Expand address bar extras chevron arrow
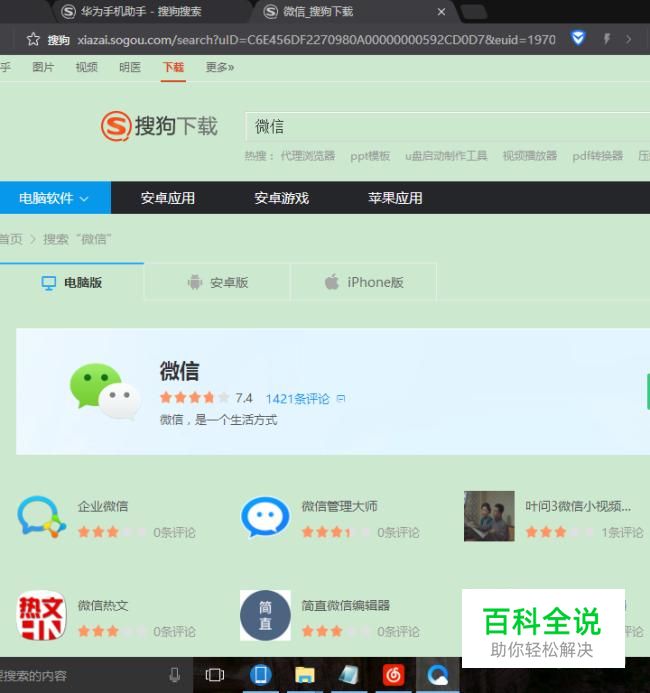This screenshot has width=650, height=693. pos(629,39)
